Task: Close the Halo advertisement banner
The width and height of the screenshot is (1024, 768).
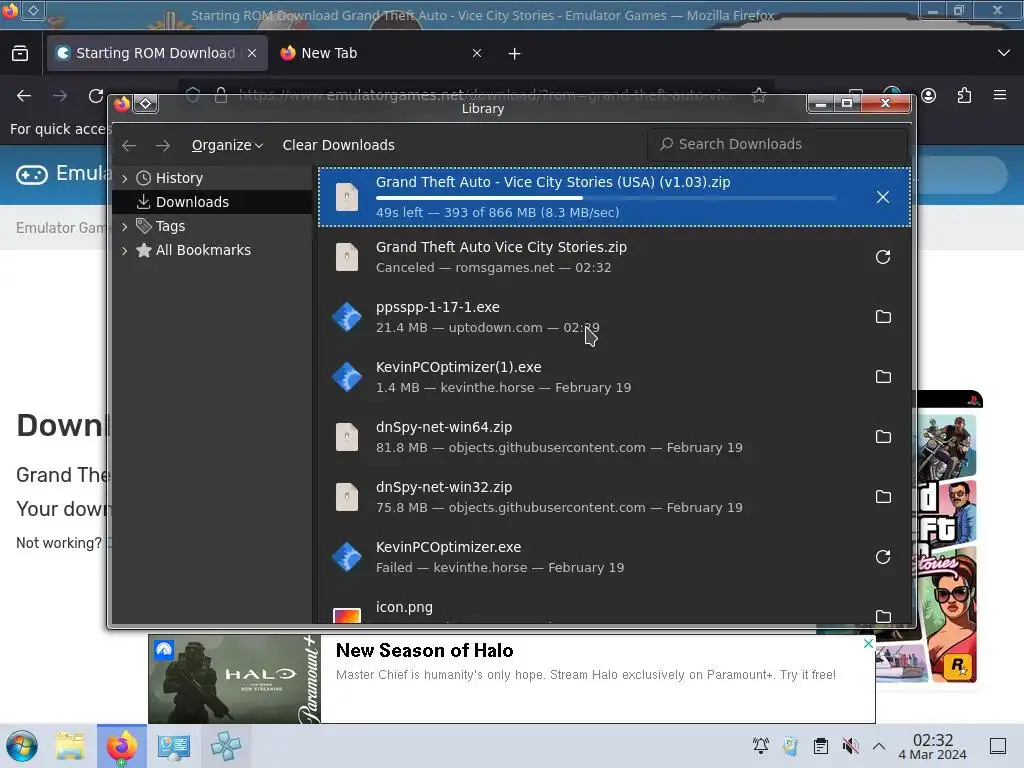Action: [x=868, y=643]
